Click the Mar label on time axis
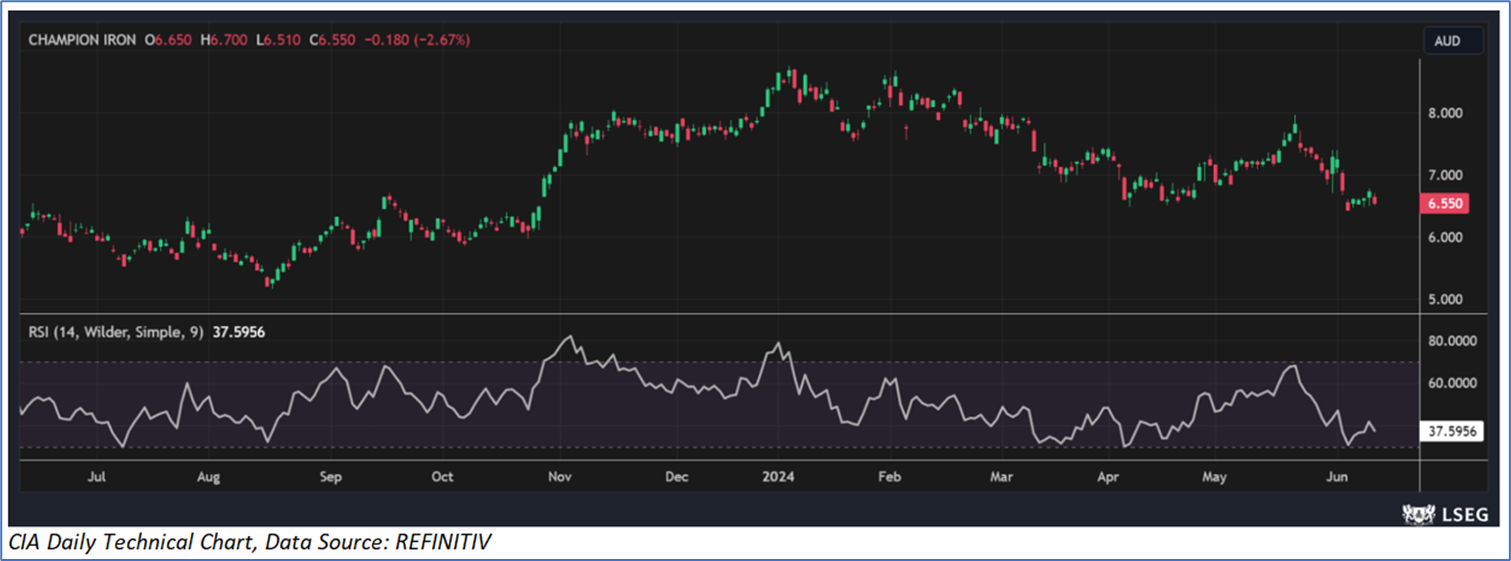The height and width of the screenshot is (561, 1511). (x=1001, y=477)
